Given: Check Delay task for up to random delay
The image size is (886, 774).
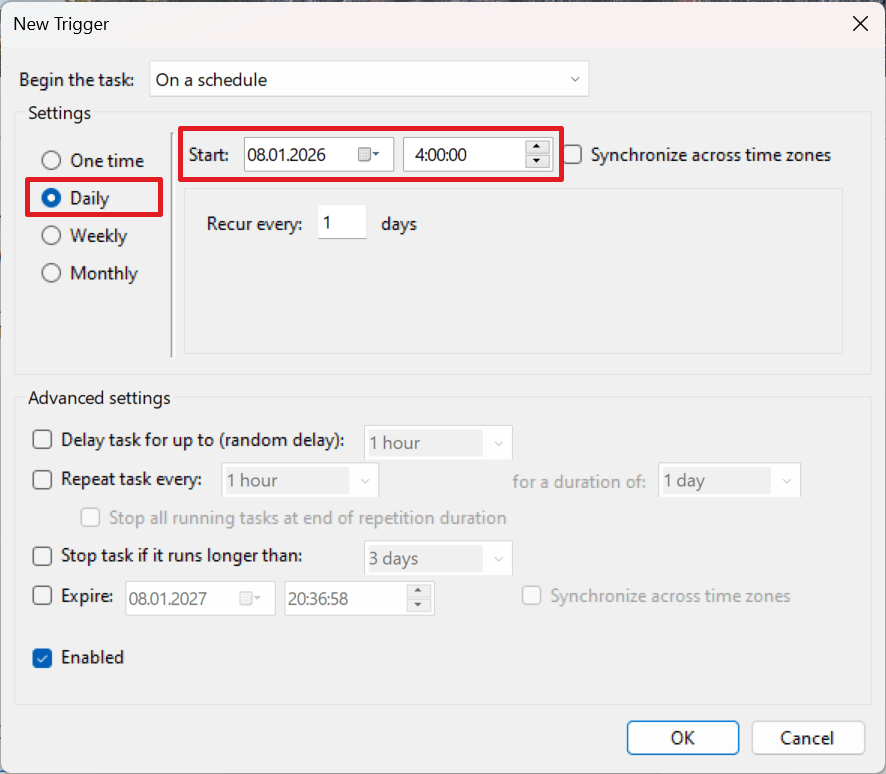Looking at the screenshot, I should (43, 439).
